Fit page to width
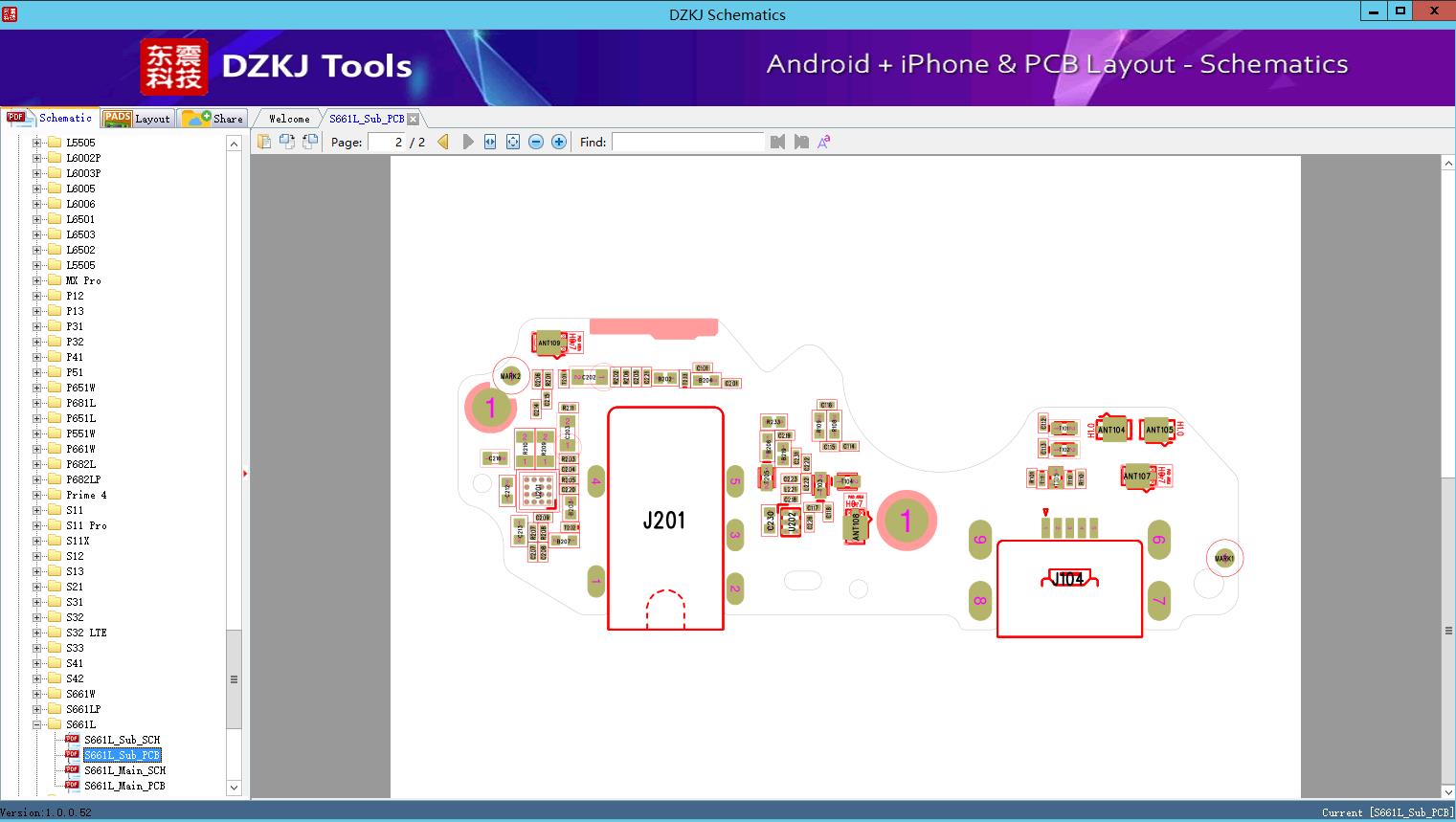This screenshot has height=822, width=1456. click(x=490, y=142)
